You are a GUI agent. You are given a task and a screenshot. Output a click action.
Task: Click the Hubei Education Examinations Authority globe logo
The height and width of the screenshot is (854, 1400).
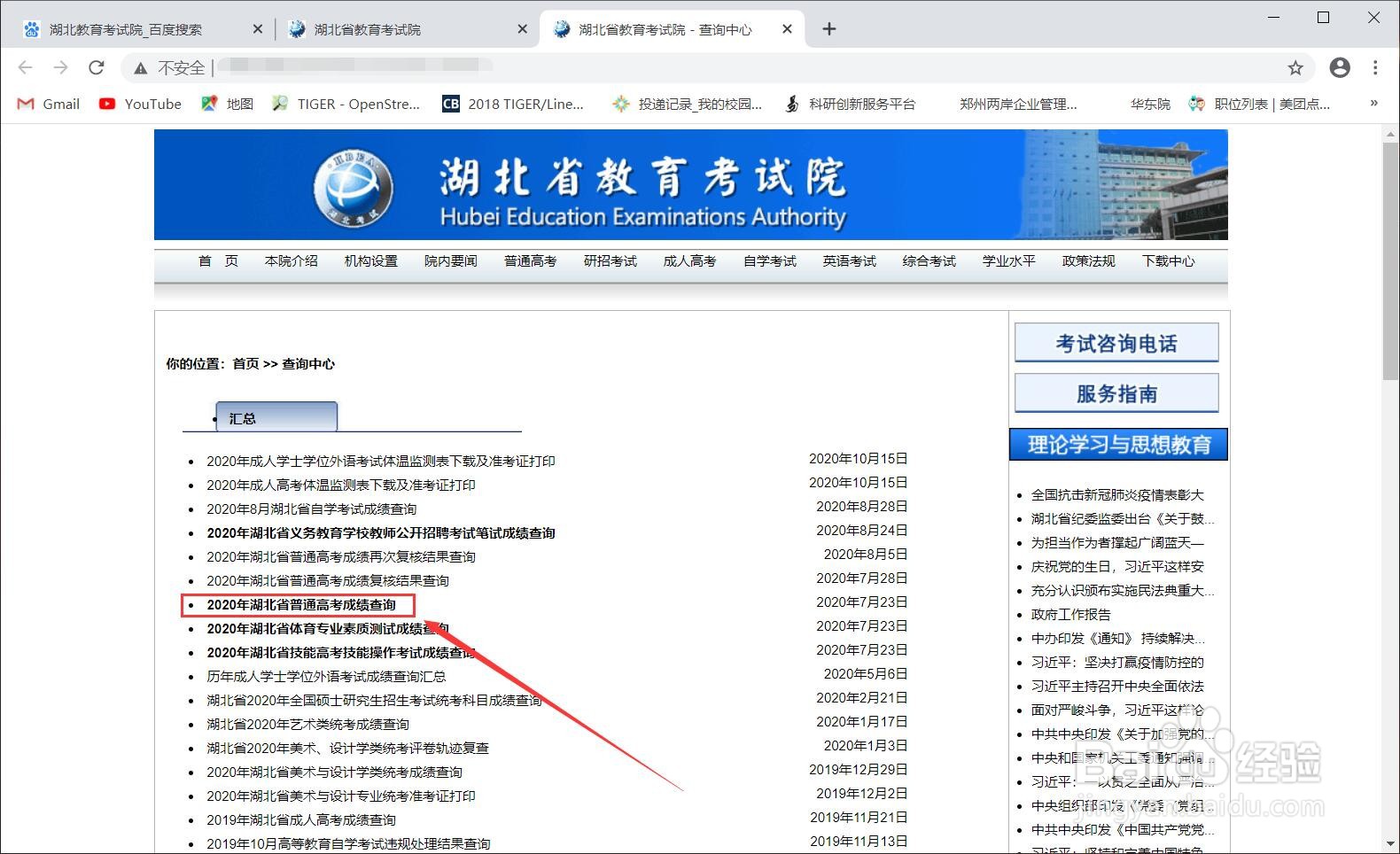point(354,189)
